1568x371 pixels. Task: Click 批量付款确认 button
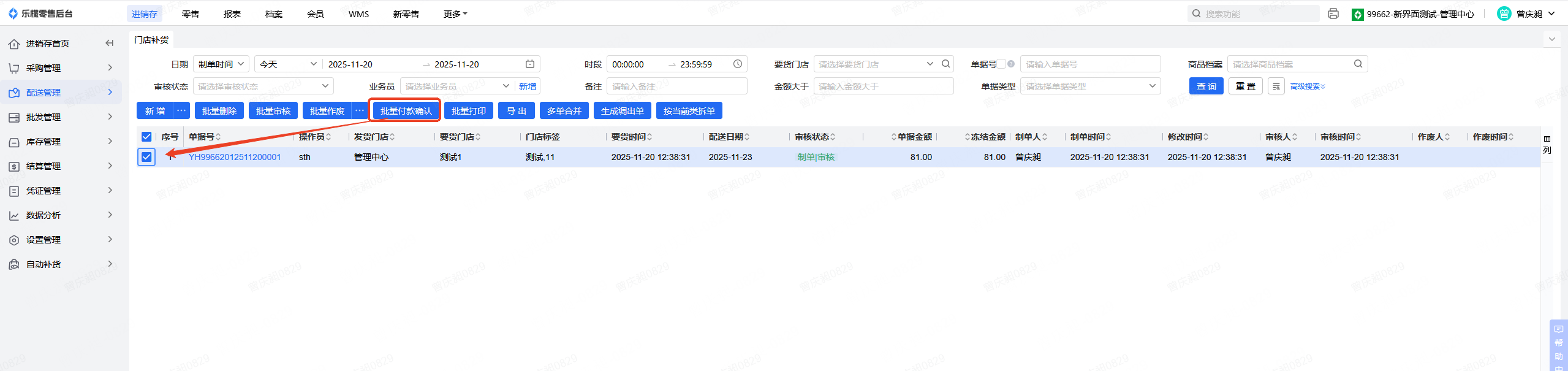coord(406,110)
